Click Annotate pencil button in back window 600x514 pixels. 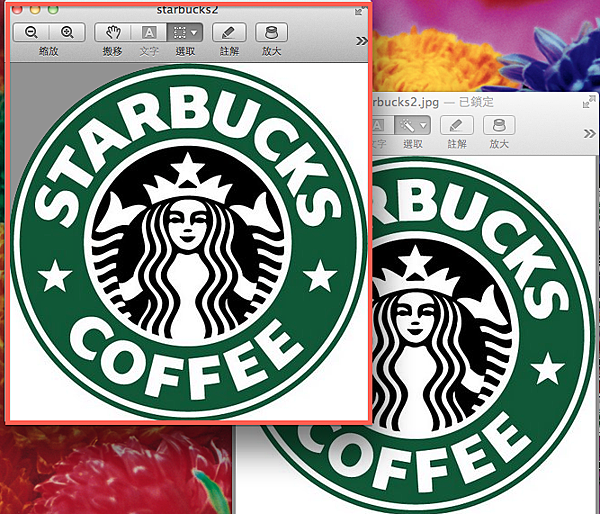pyautogui.click(x=457, y=125)
